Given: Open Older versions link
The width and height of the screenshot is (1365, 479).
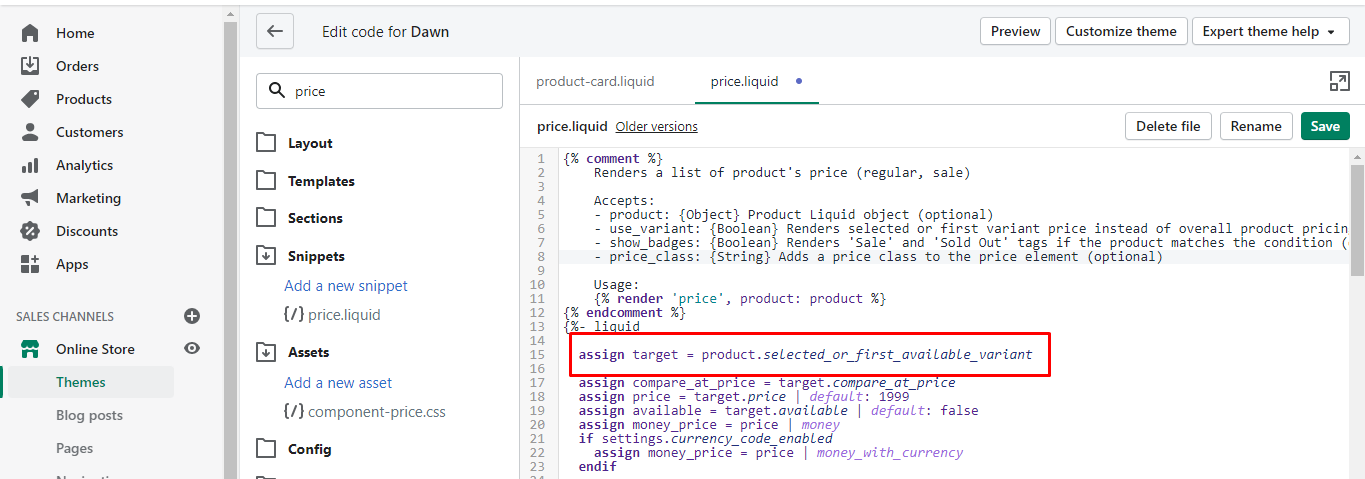Looking at the screenshot, I should 656,127.
